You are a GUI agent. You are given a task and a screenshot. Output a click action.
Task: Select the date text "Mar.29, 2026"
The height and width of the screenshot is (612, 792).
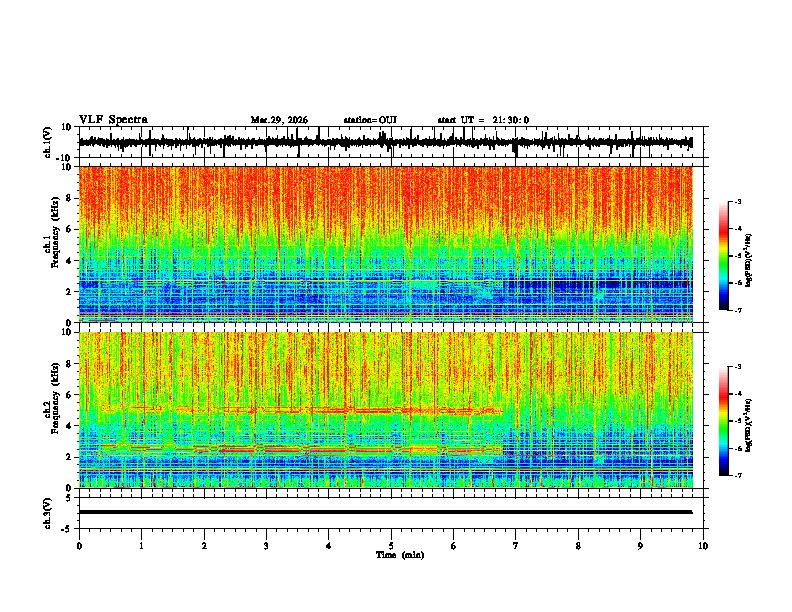click(279, 120)
